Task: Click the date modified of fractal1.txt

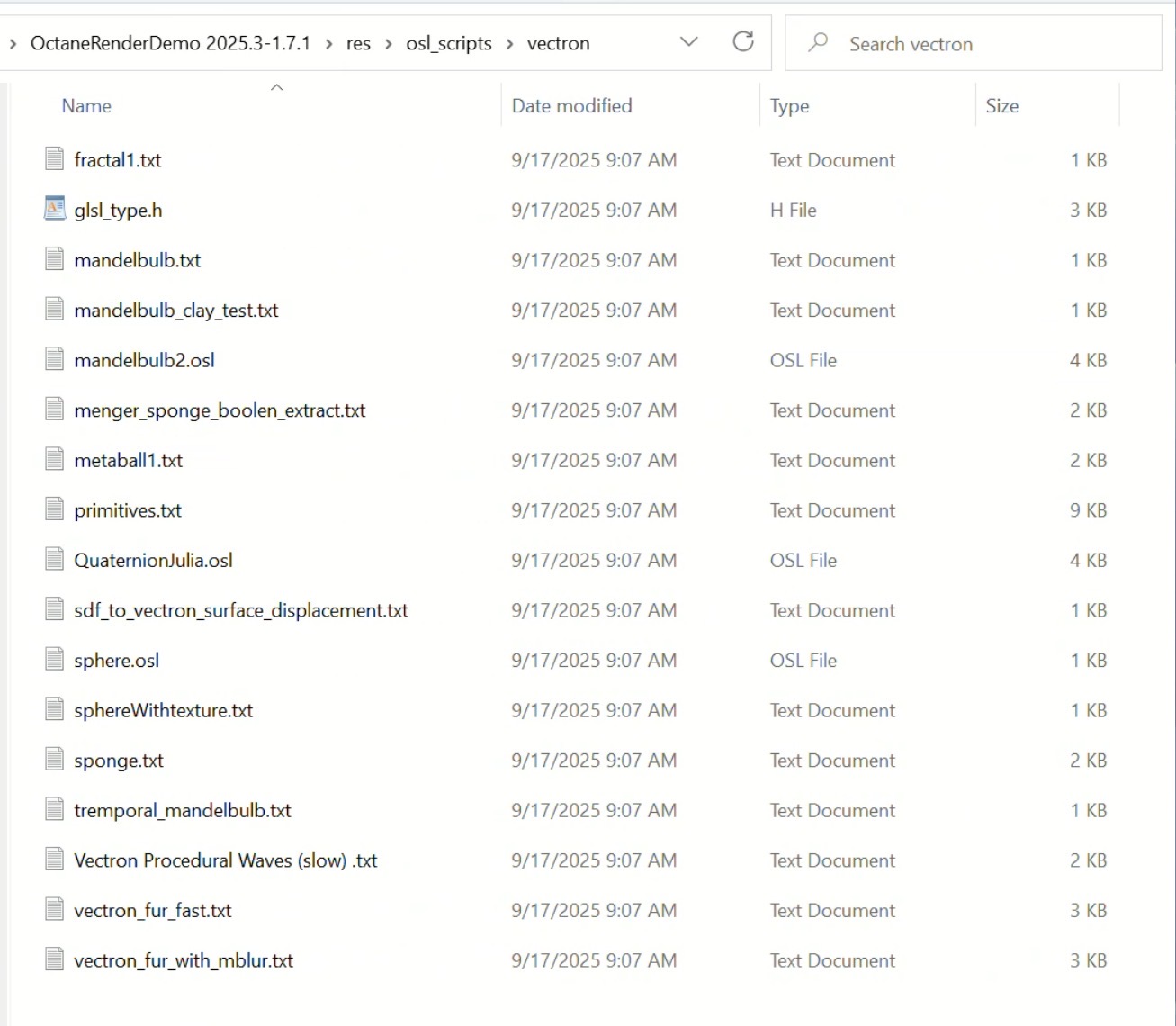Action: (595, 160)
